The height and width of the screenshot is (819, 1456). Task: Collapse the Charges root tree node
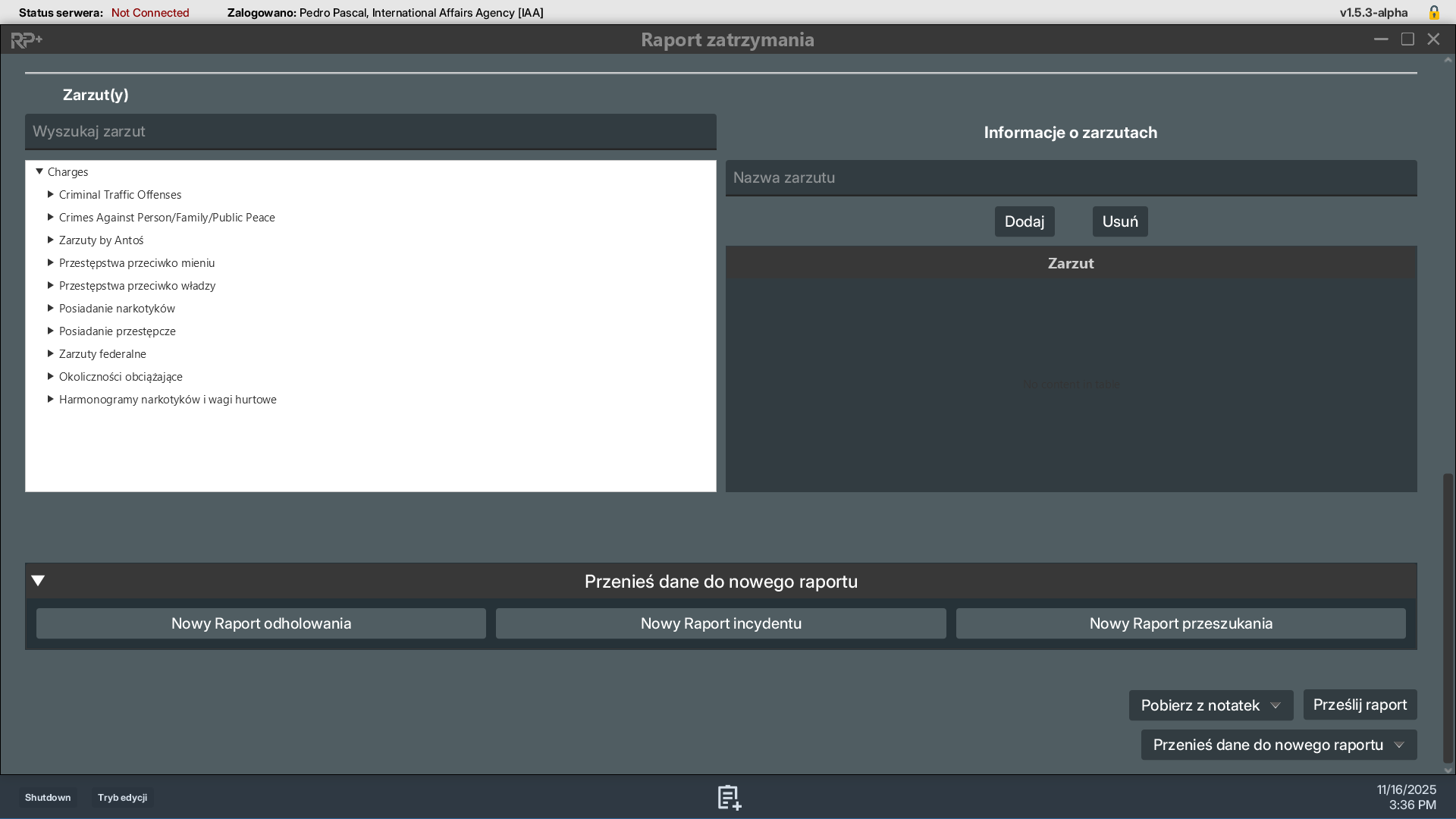click(x=39, y=172)
